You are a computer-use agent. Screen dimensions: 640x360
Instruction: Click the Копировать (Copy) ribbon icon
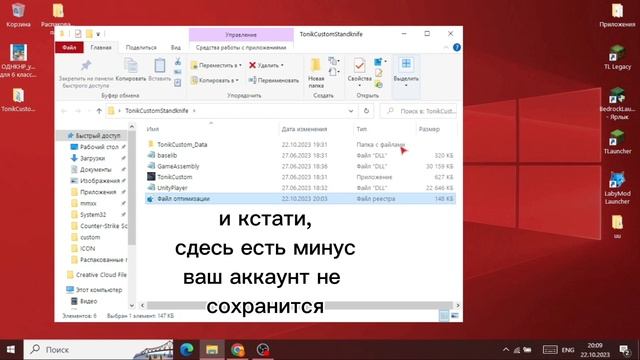[x=131, y=65]
